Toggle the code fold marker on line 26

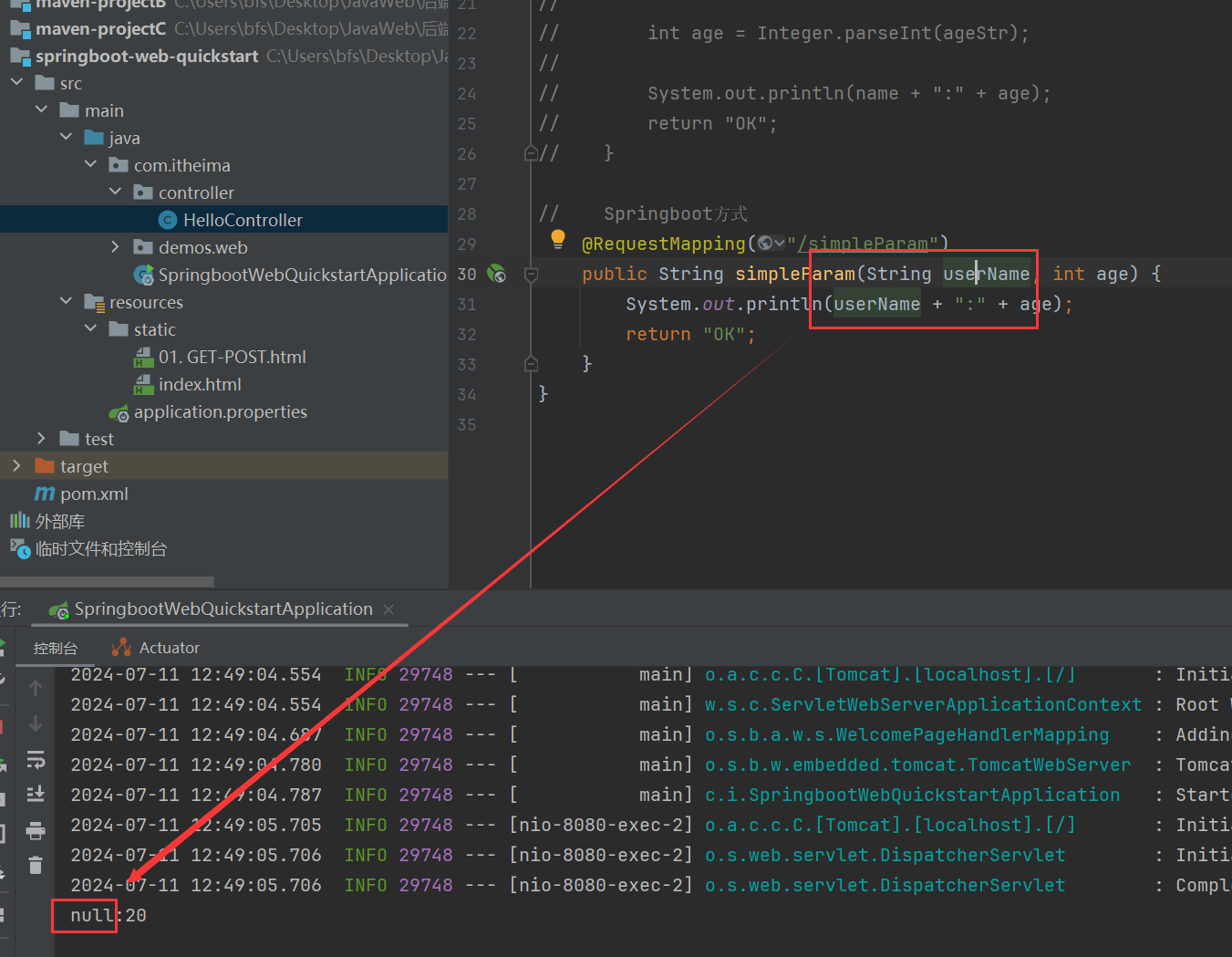coord(531,153)
